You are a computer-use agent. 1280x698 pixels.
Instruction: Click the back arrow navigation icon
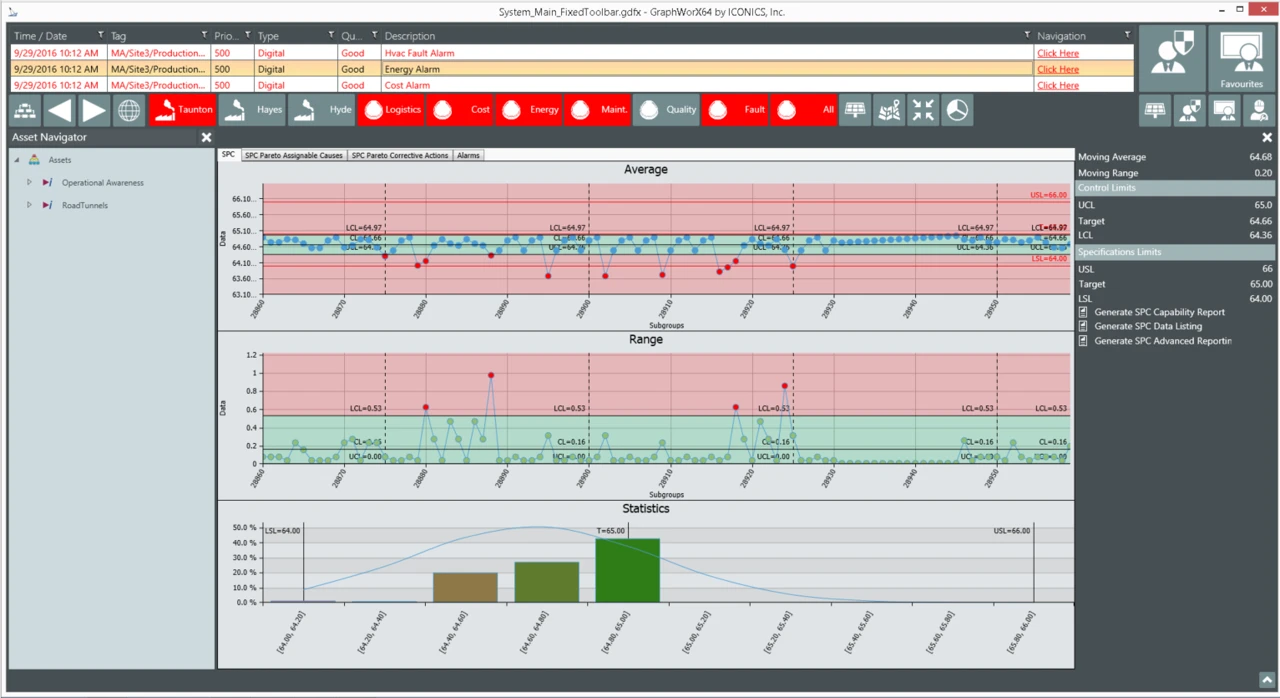click(x=59, y=110)
